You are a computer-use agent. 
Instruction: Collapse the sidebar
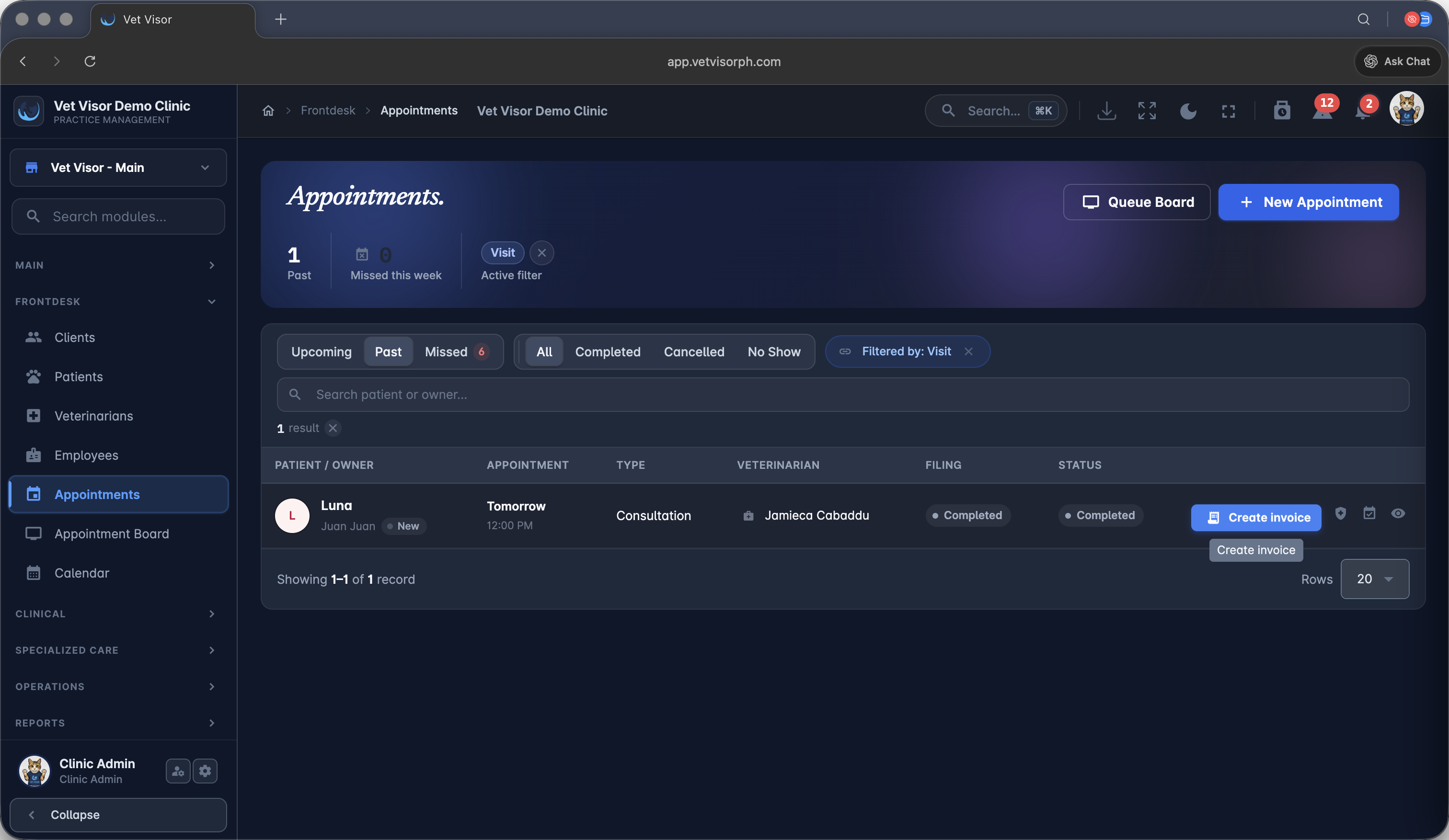(118, 815)
